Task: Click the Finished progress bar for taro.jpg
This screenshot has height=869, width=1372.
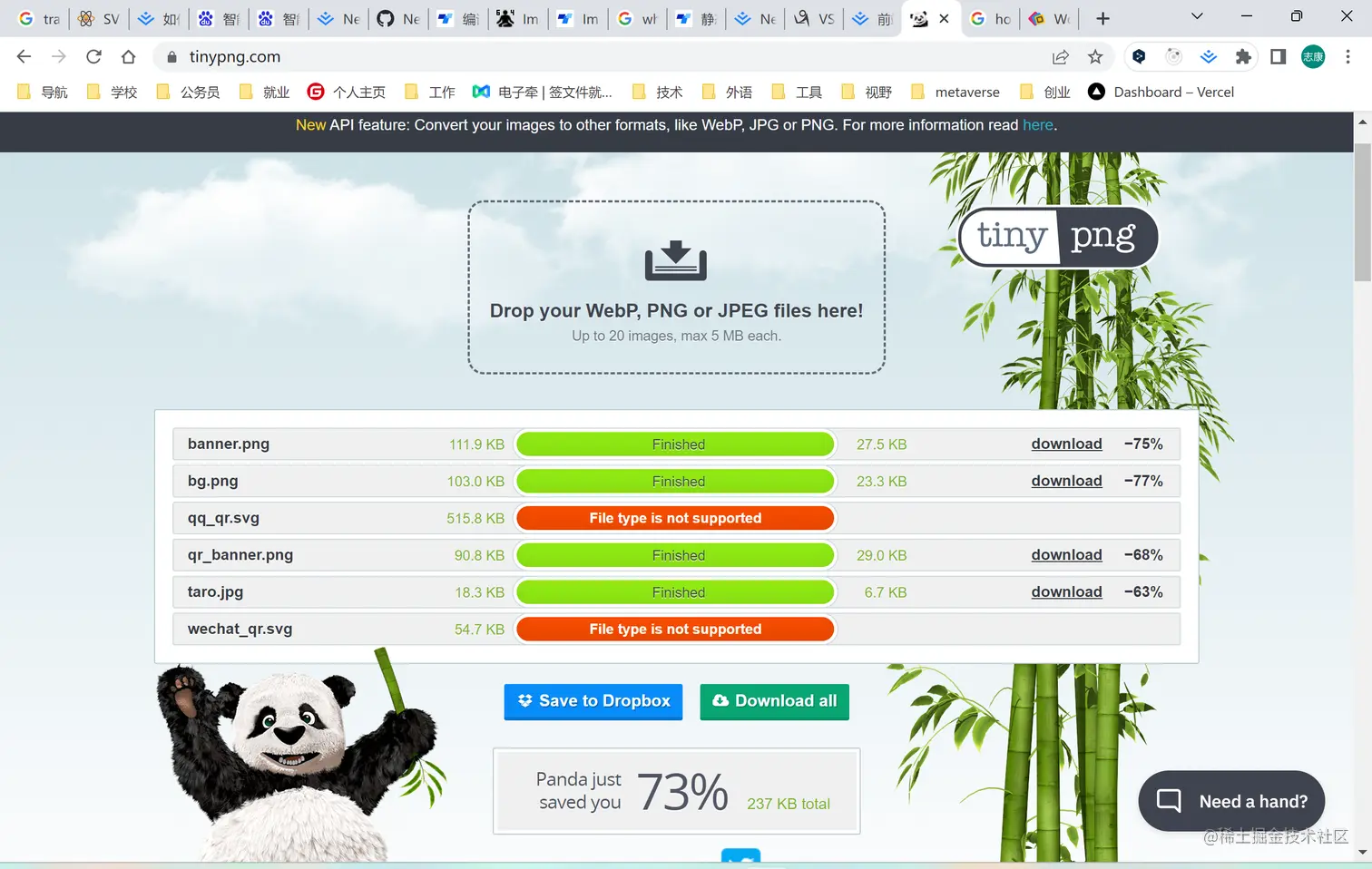Action: click(675, 591)
